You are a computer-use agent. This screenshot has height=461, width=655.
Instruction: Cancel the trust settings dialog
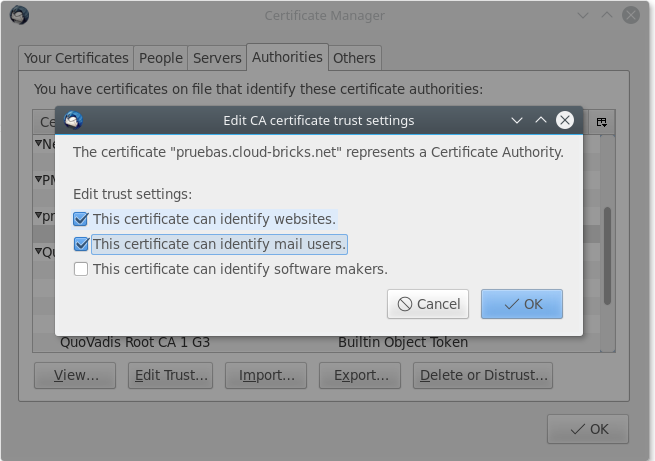(428, 304)
